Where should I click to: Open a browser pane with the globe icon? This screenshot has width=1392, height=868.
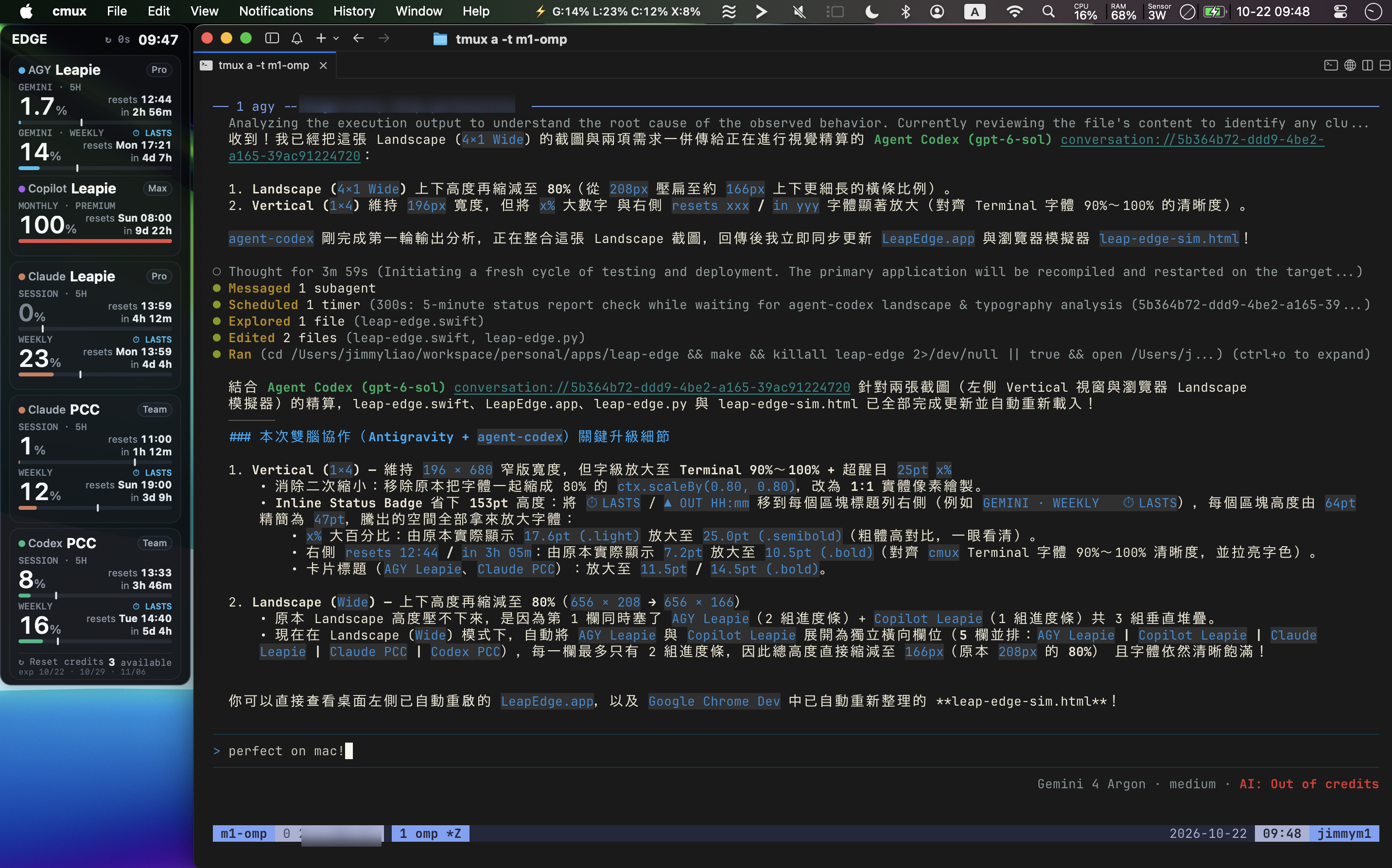pos(1350,66)
